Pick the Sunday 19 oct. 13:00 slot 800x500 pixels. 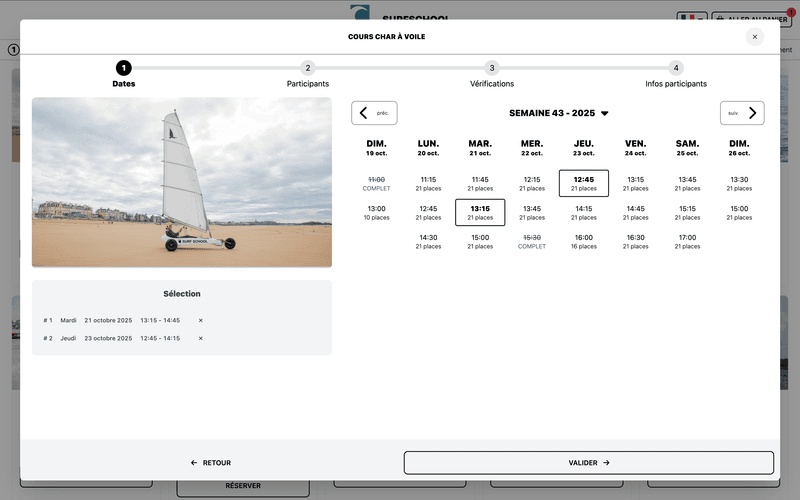(376, 212)
